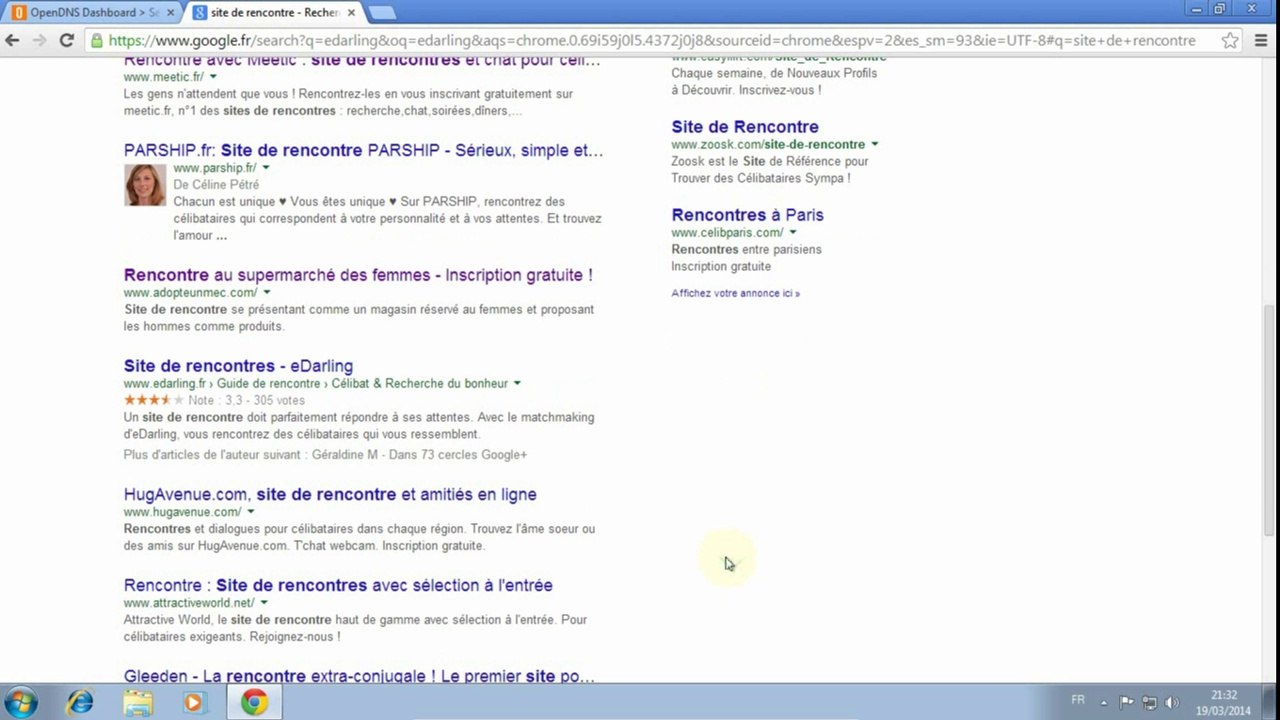Open the PARSHIP.fr search result title
The image size is (1280, 720).
(363, 151)
